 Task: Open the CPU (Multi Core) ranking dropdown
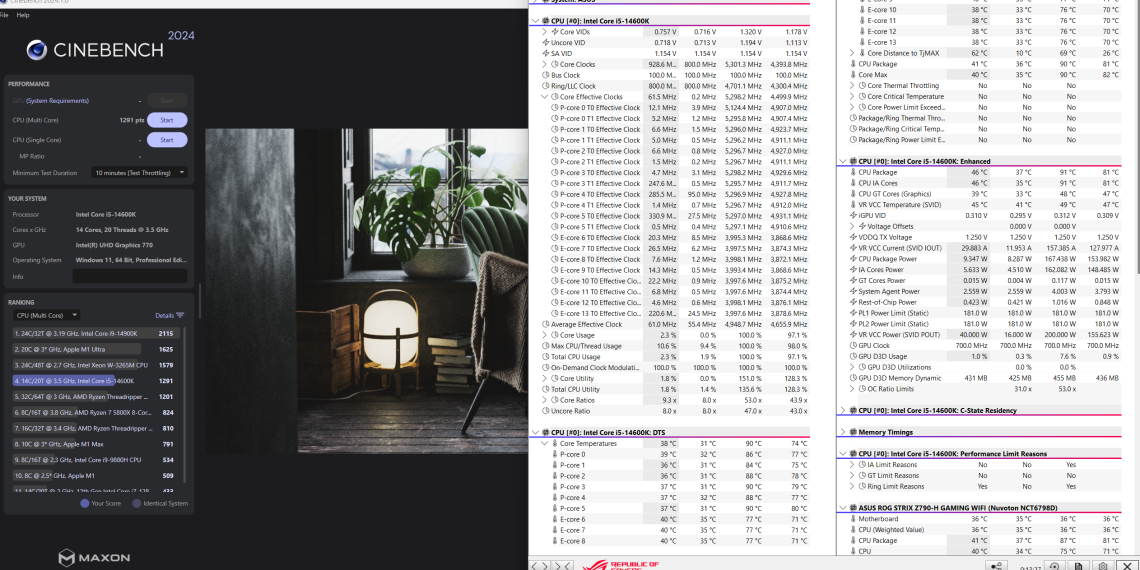(x=47, y=316)
